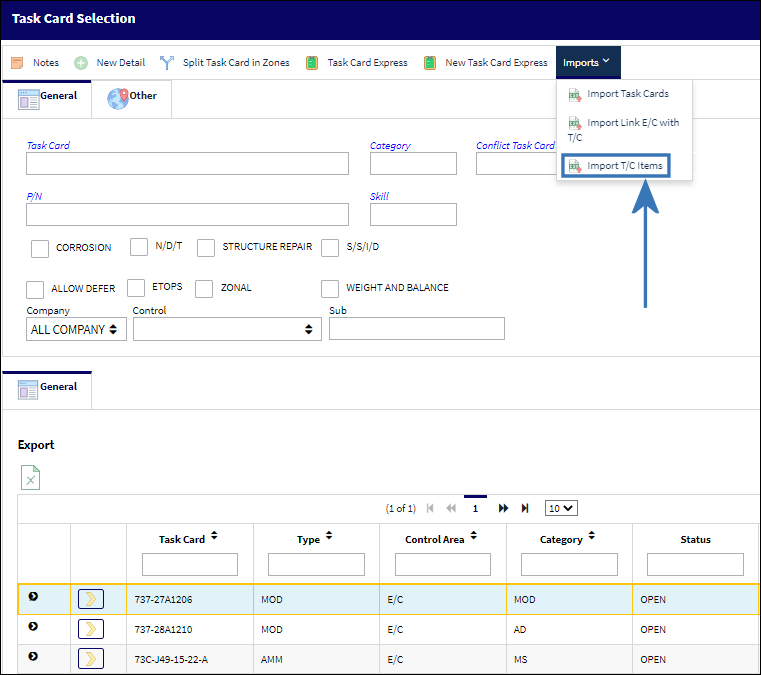Open the Task Card field label link
Viewport: 761px width, 675px height.
tap(48, 146)
